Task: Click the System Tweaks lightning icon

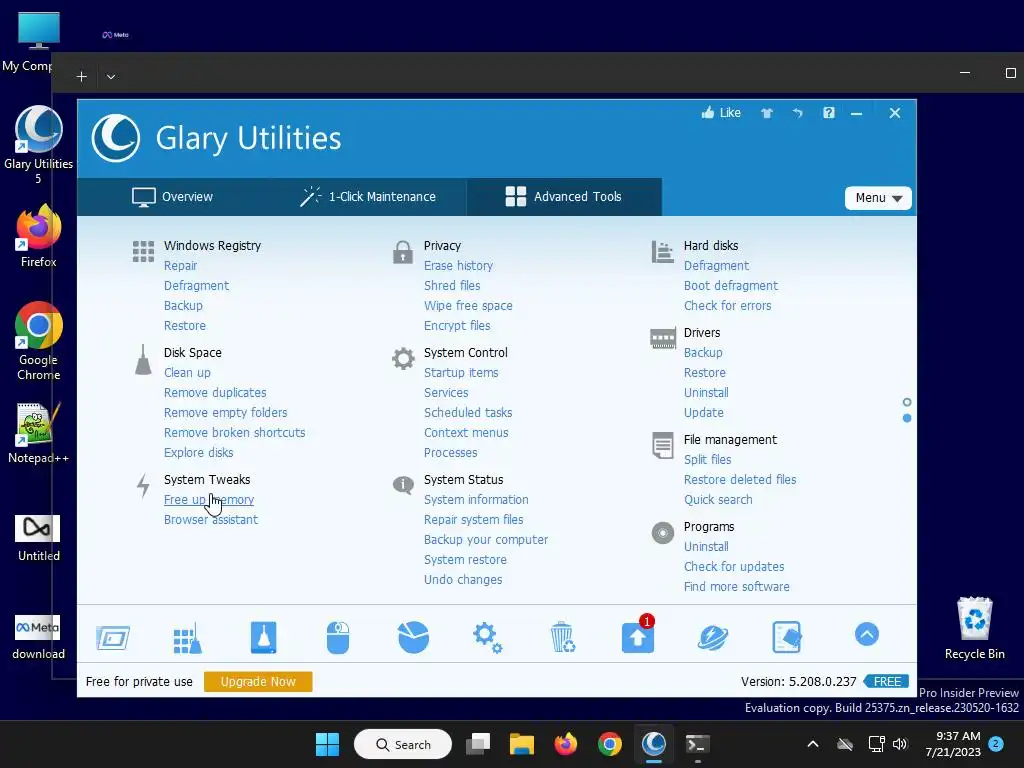Action: click(x=143, y=486)
